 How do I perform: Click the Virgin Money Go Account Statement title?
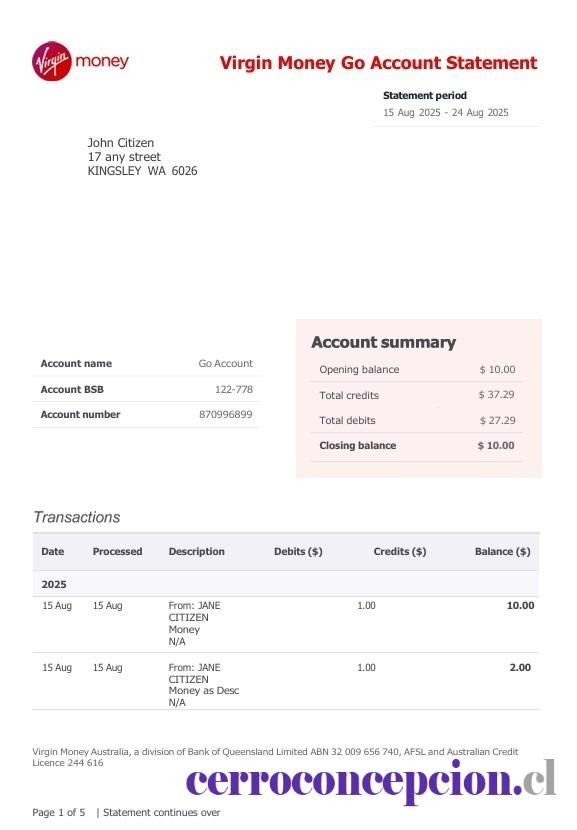(378, 62)
